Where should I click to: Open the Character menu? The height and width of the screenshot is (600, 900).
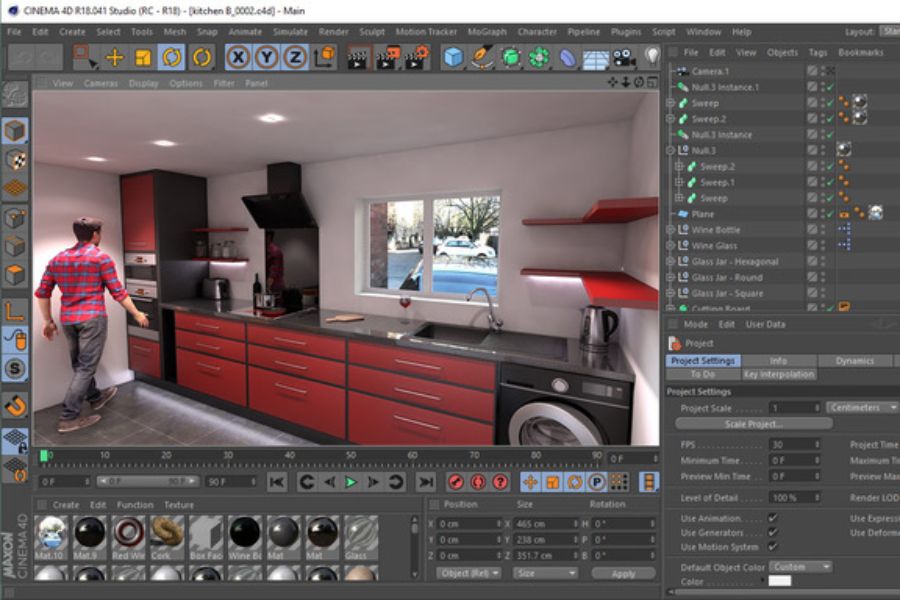click(x=537, y=32)
